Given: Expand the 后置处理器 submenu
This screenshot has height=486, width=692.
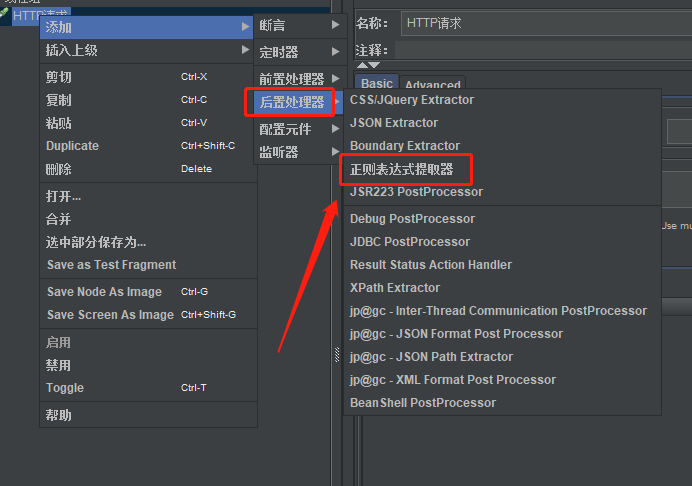Looking at the screenshot, I should click(x=299, y=102).
